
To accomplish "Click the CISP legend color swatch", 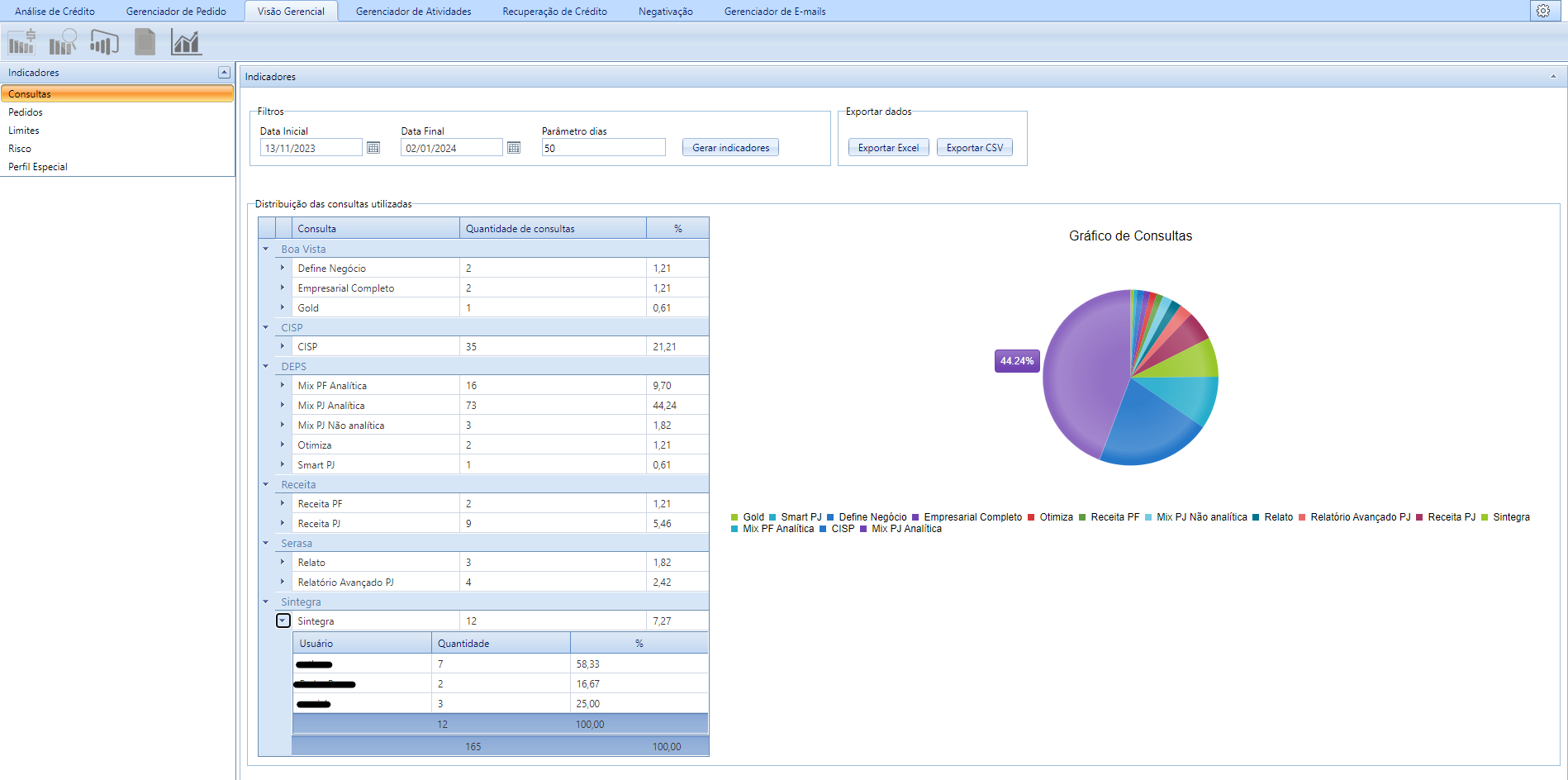I will pos(823,529).
